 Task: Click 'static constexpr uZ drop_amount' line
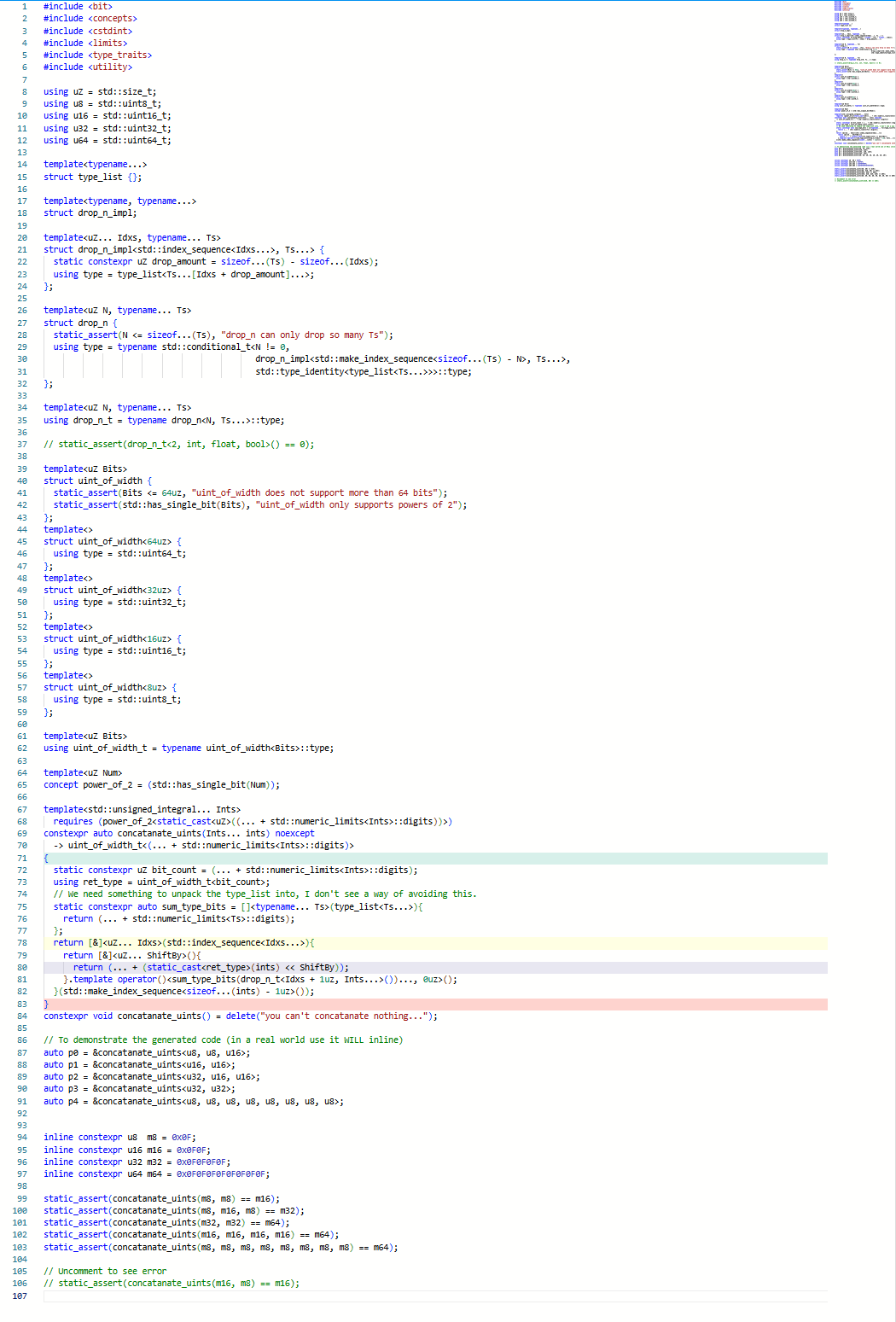216,262
